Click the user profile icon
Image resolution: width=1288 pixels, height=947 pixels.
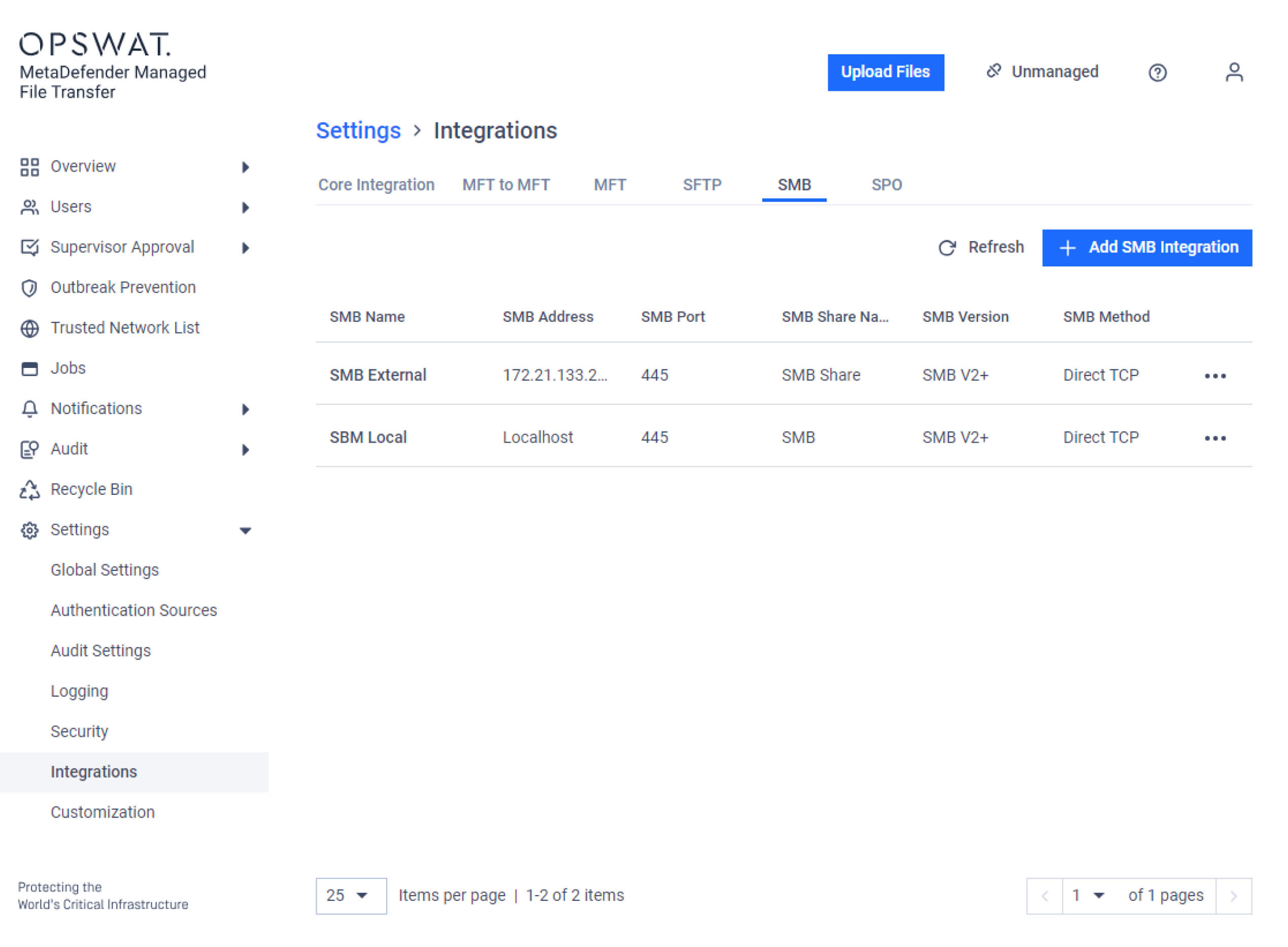click(1235, 72)
